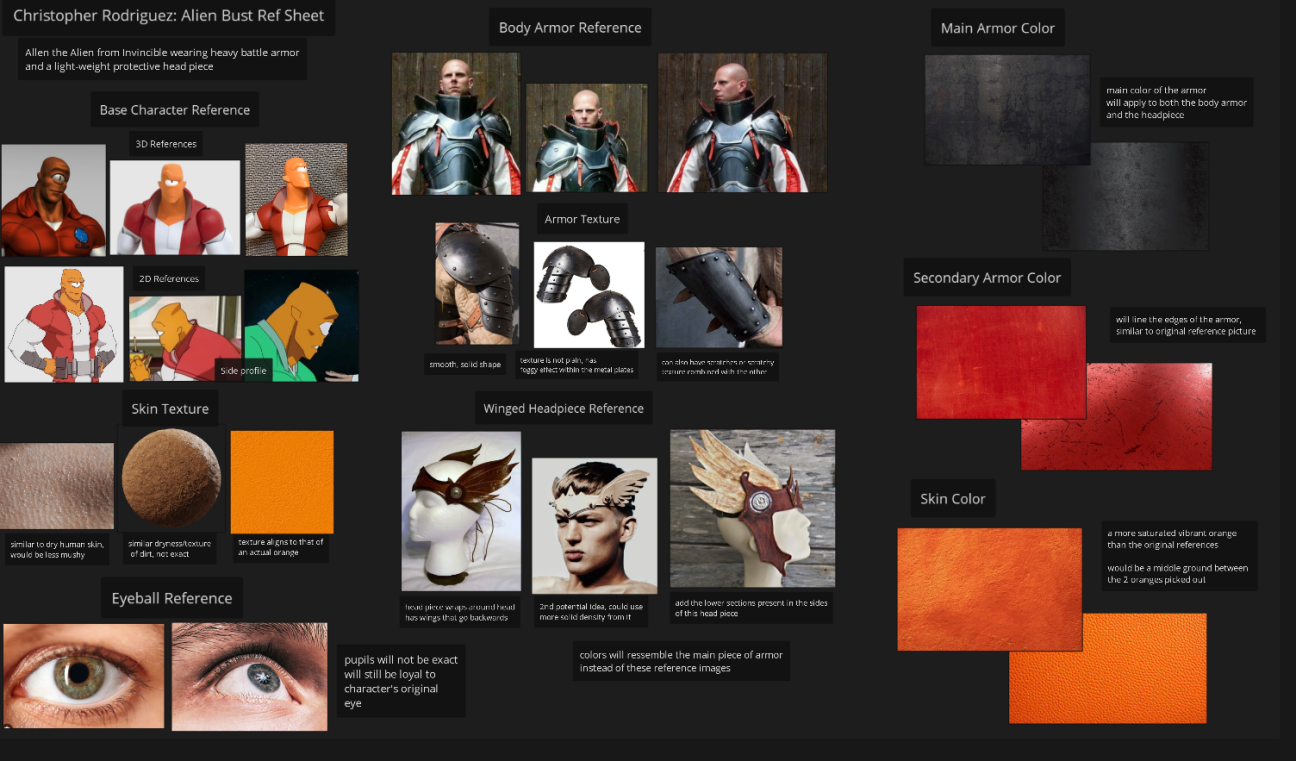Click the 'texture is not plain' caption

pyautogui.click(x=579, y=365)
